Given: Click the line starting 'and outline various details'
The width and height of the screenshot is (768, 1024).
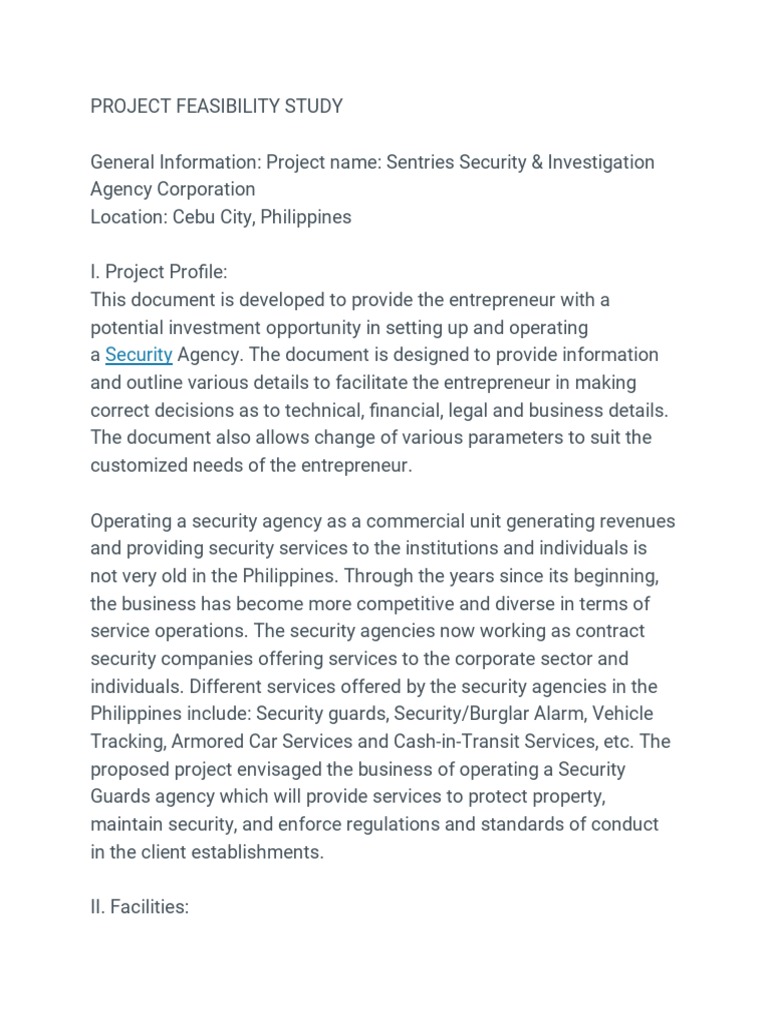Looking at the screenshot, I should [363, 383].
